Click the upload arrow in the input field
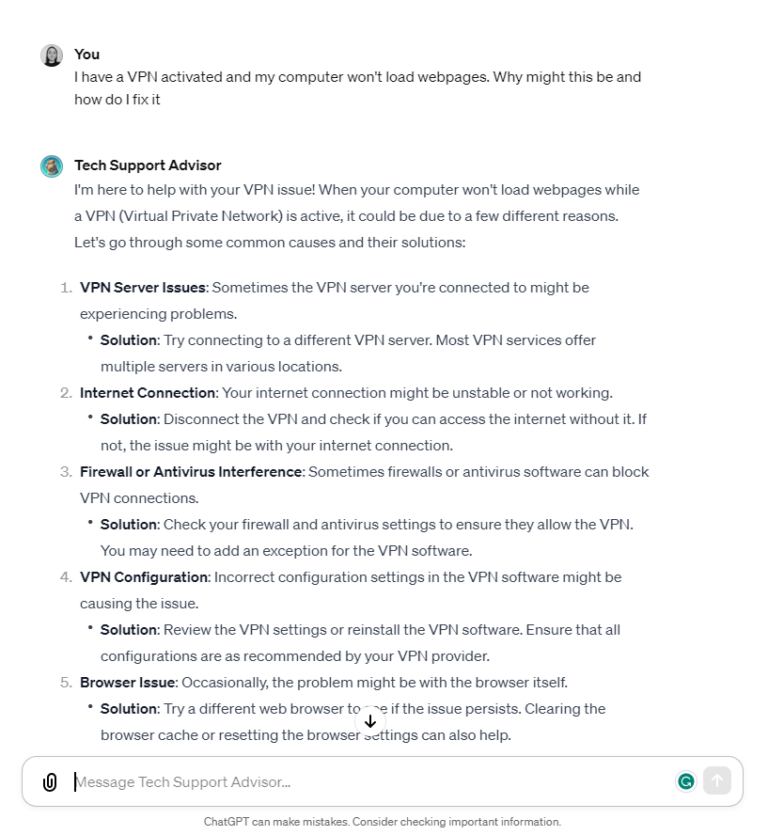Viewport: 768px width, 835px height. click(717, 781)
